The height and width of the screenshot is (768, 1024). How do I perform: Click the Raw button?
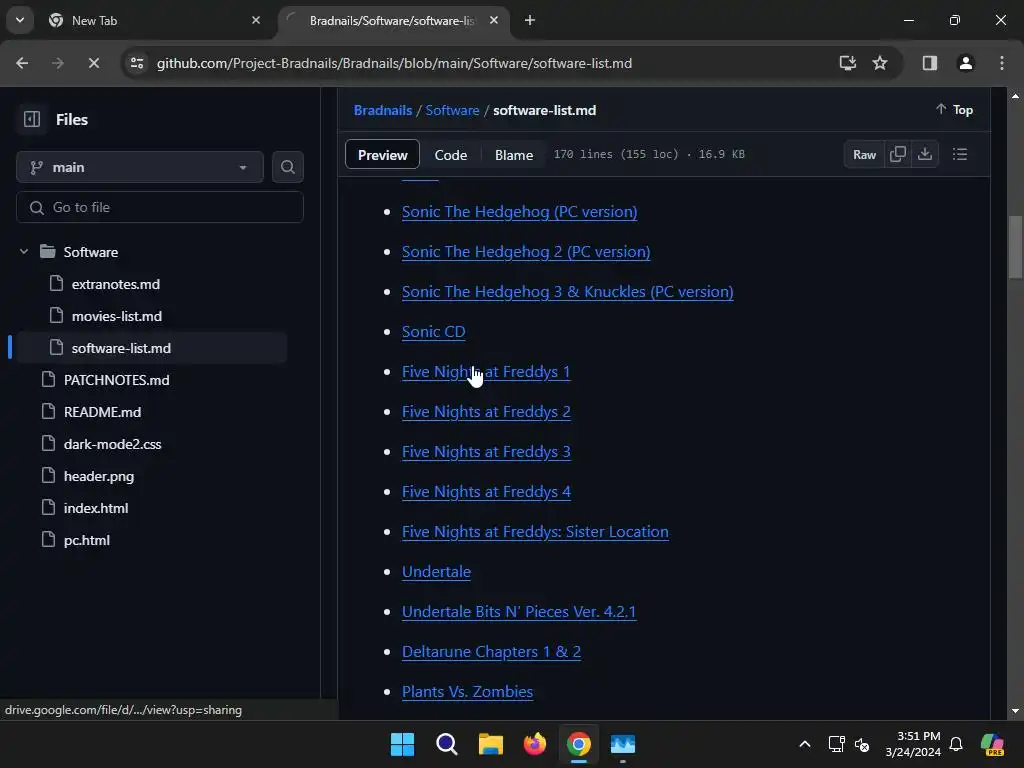pos(864,154)
